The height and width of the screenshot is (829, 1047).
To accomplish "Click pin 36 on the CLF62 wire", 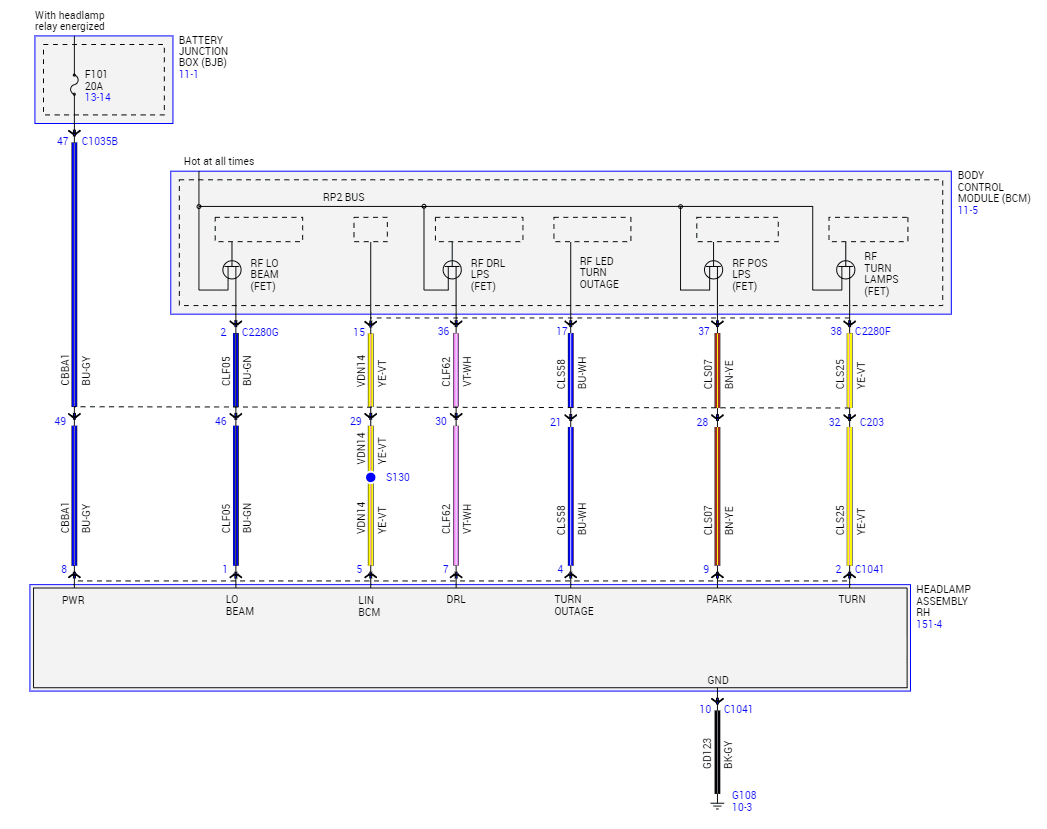I will point(443,332).
